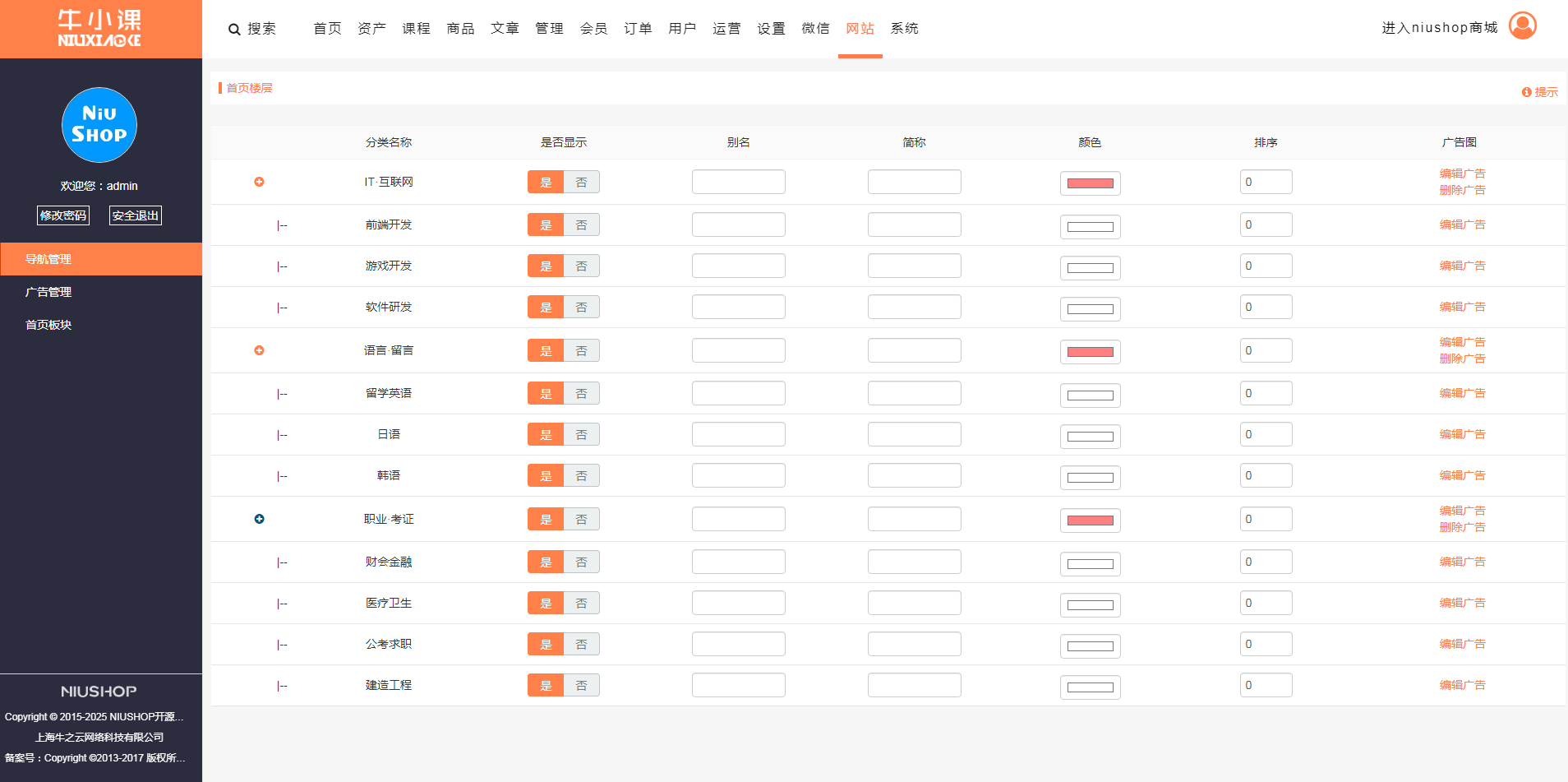Set 日语 display toggle to 是
1568x782 pixels.
[x=546, y=435]
